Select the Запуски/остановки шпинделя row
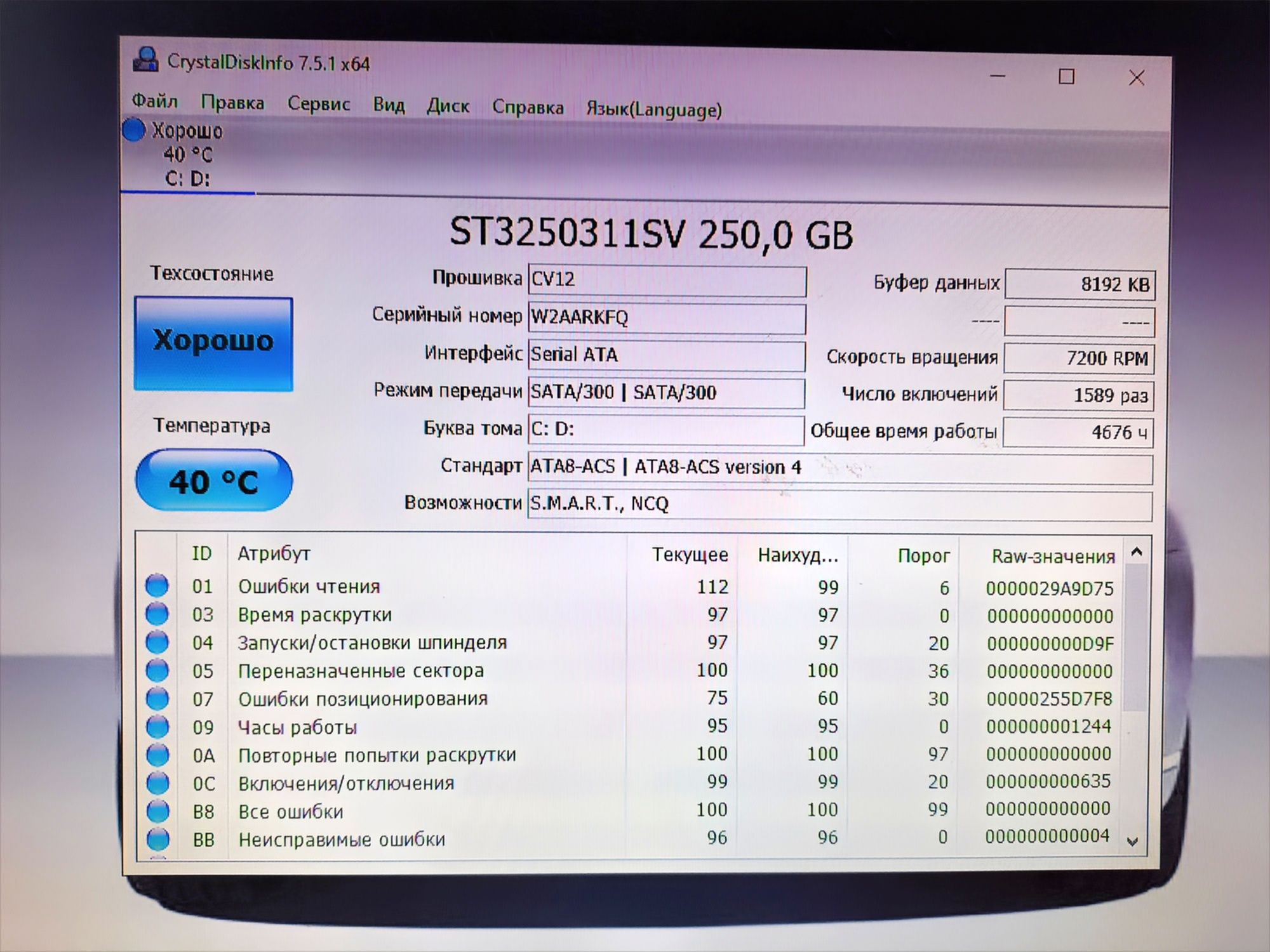The width and height of the screenshot is (1270, 952). 631,643
